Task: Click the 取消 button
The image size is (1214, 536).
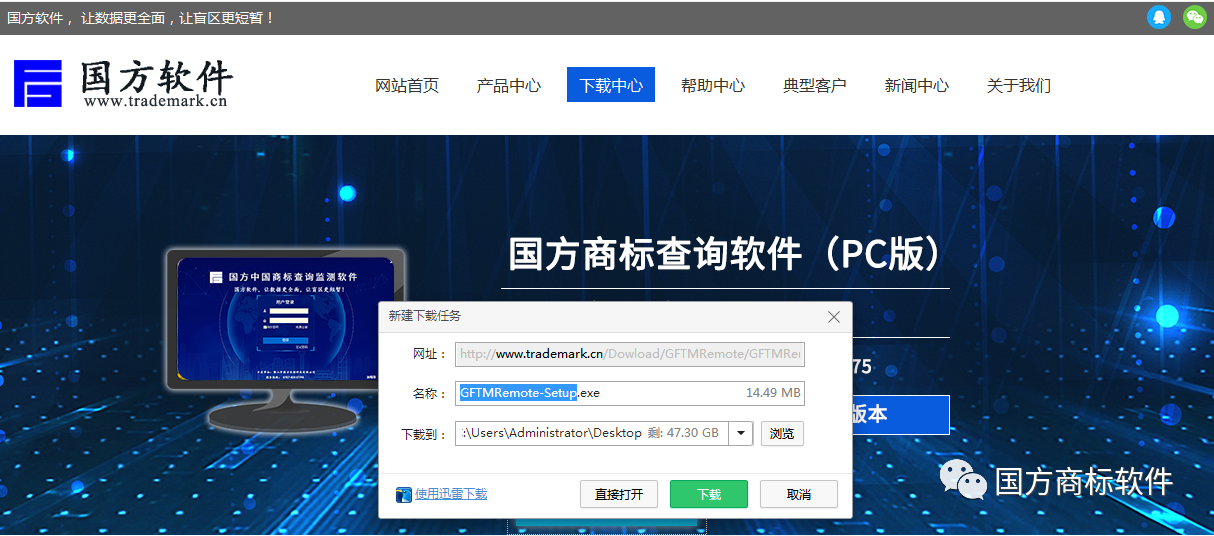Action: tap(799, 494)
